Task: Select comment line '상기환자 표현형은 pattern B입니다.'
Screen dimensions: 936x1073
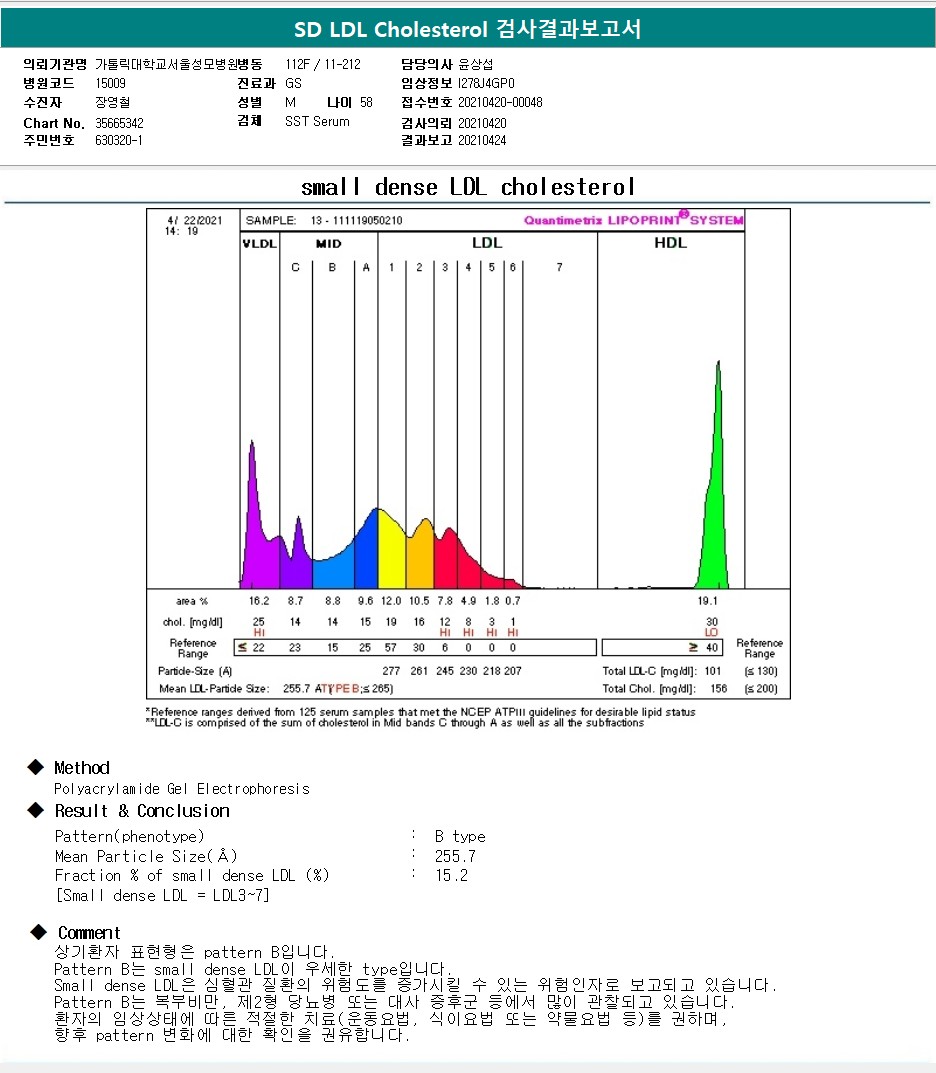Action: coord(195,952)
